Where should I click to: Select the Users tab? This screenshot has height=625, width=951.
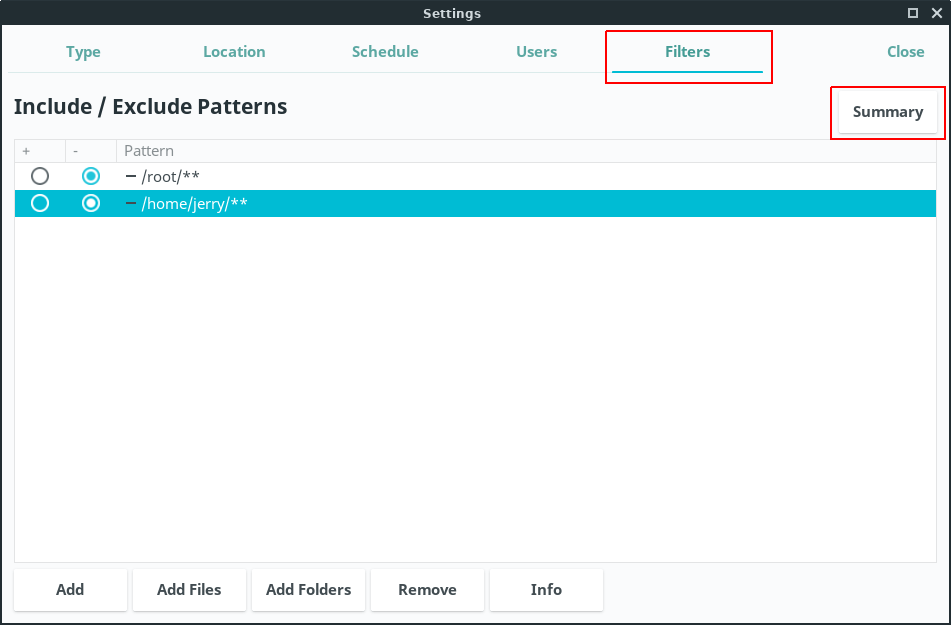coord(536,52)
